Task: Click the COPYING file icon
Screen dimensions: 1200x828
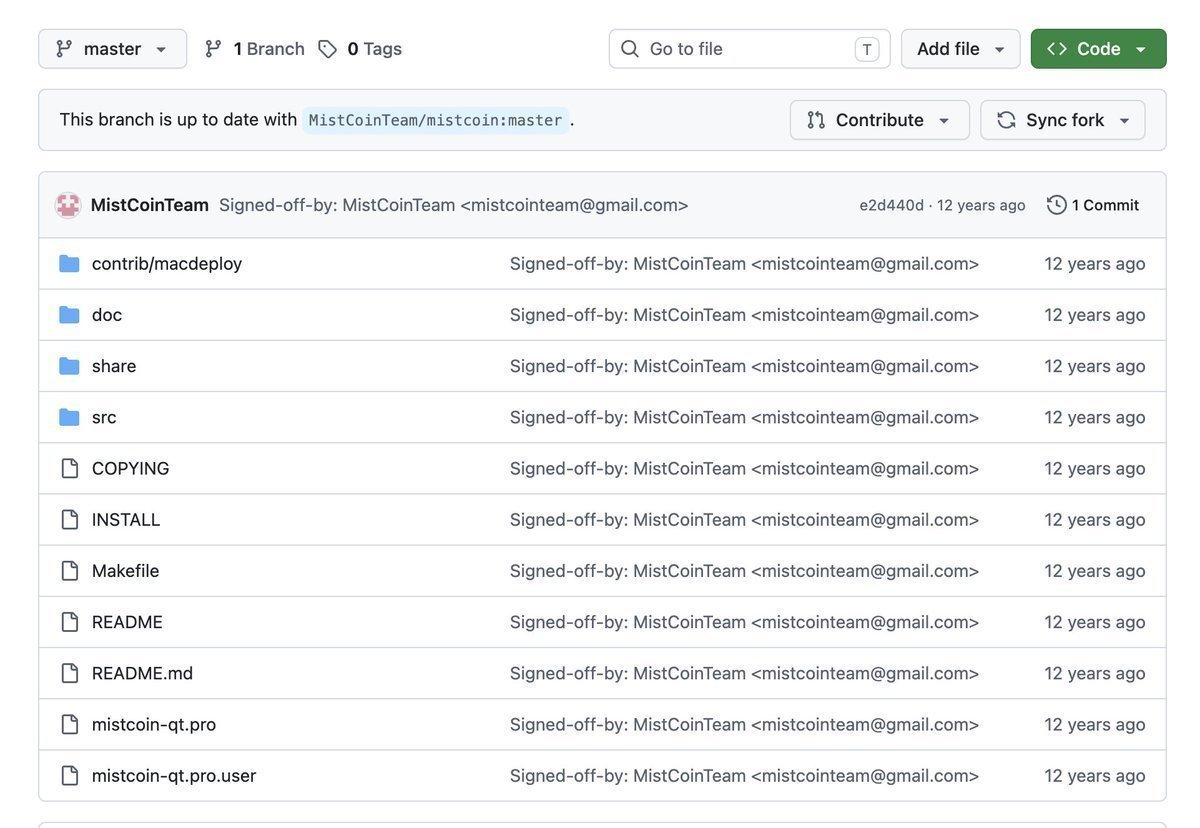Action: (x=69, y=468)
